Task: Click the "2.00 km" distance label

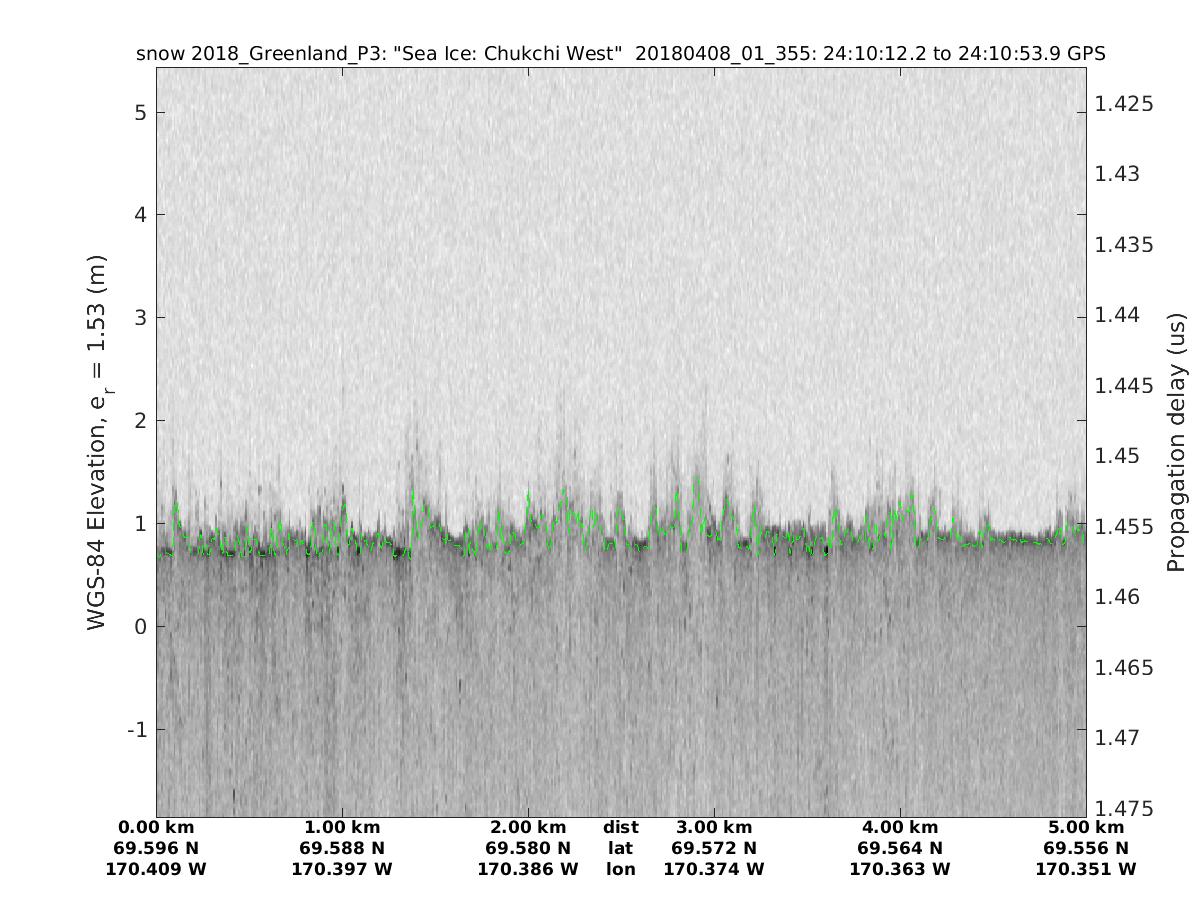Action: (x=528, y=828)
